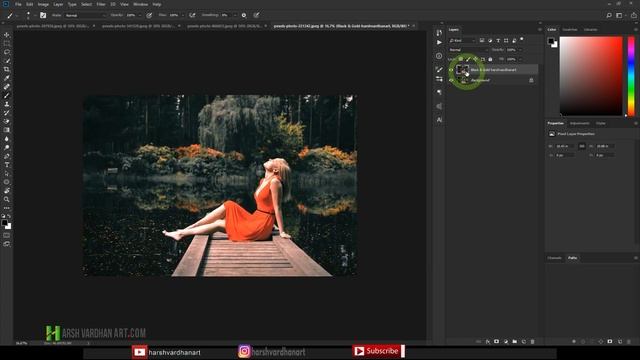
Task: Switch to the Channels tab
Action: (x=554, y=258)
